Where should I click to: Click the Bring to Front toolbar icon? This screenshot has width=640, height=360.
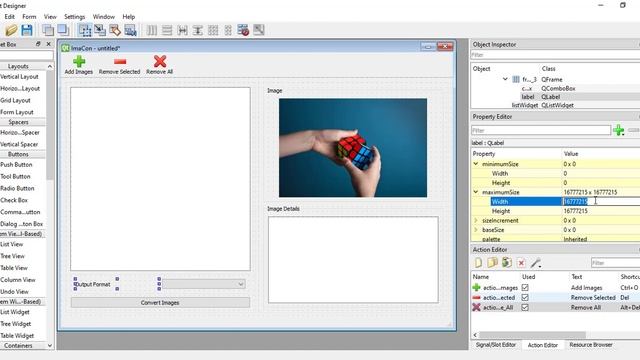63,30
